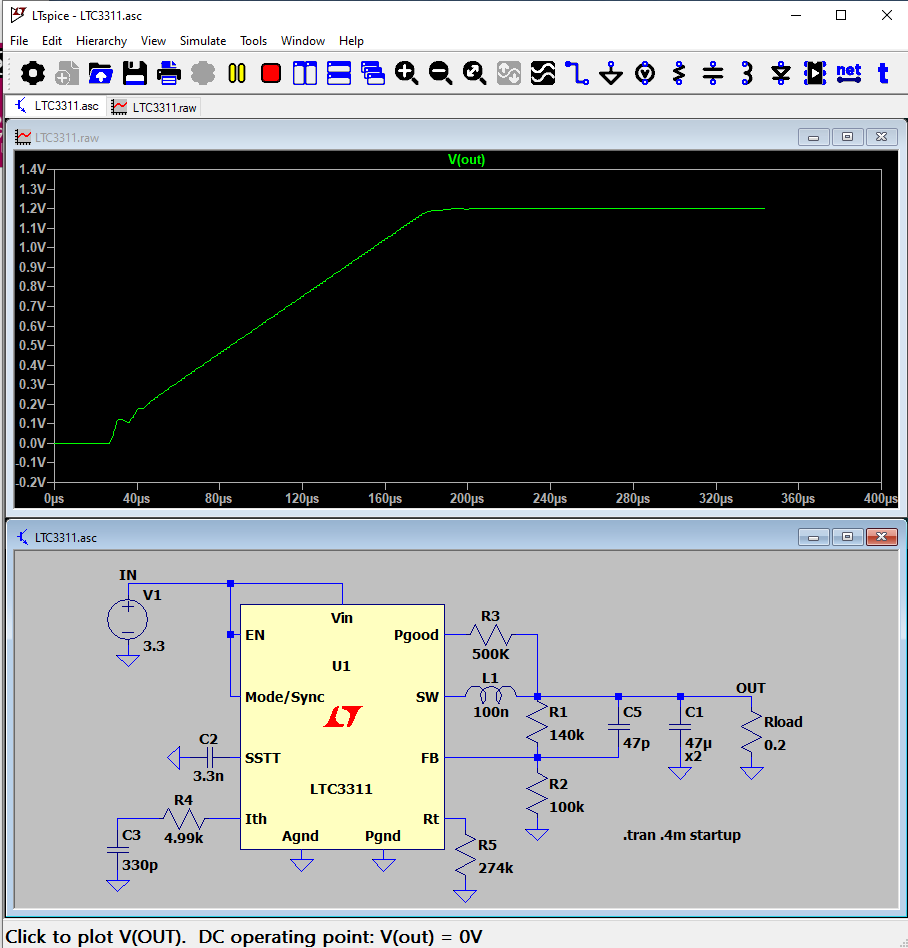Click the Print icon in the toolbar
This screenshot has height=948, width=908.
(x=169, y=73)
